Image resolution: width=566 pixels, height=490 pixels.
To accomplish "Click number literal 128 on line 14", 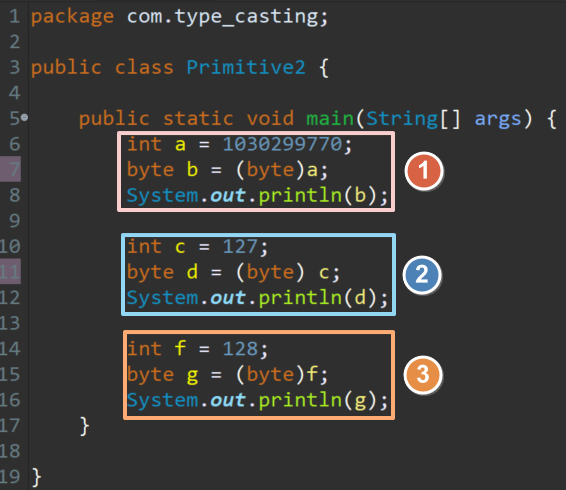I will pos(240,349).
